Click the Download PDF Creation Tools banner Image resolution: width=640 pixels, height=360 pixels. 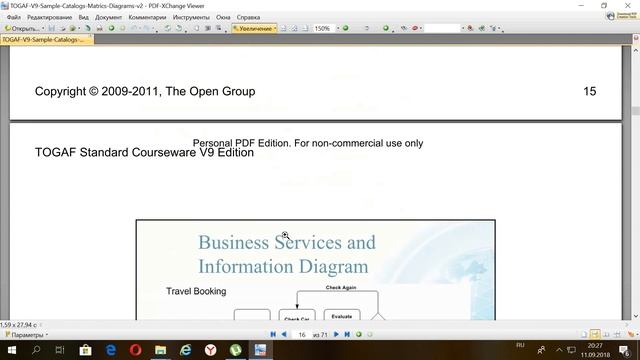point(622,16)
